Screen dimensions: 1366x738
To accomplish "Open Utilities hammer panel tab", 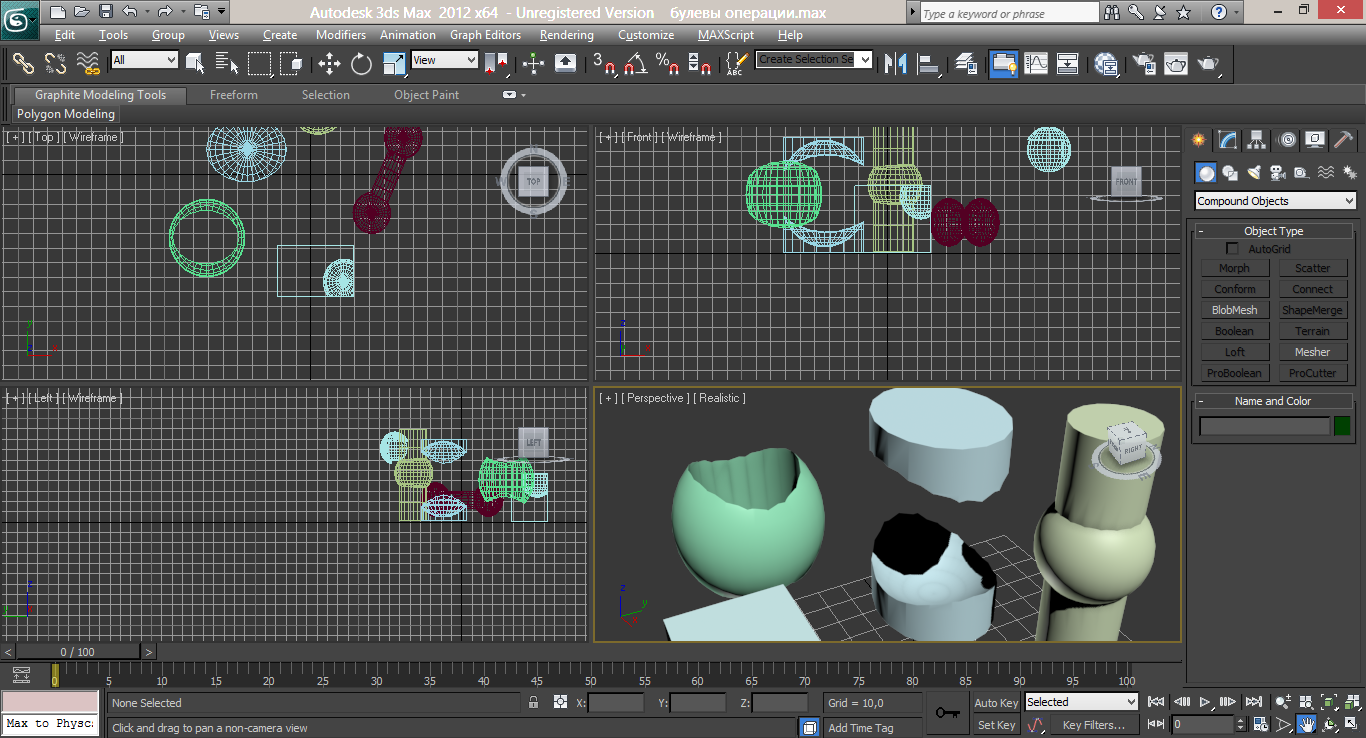I will pyautogui.click(x=1344, y=140).
